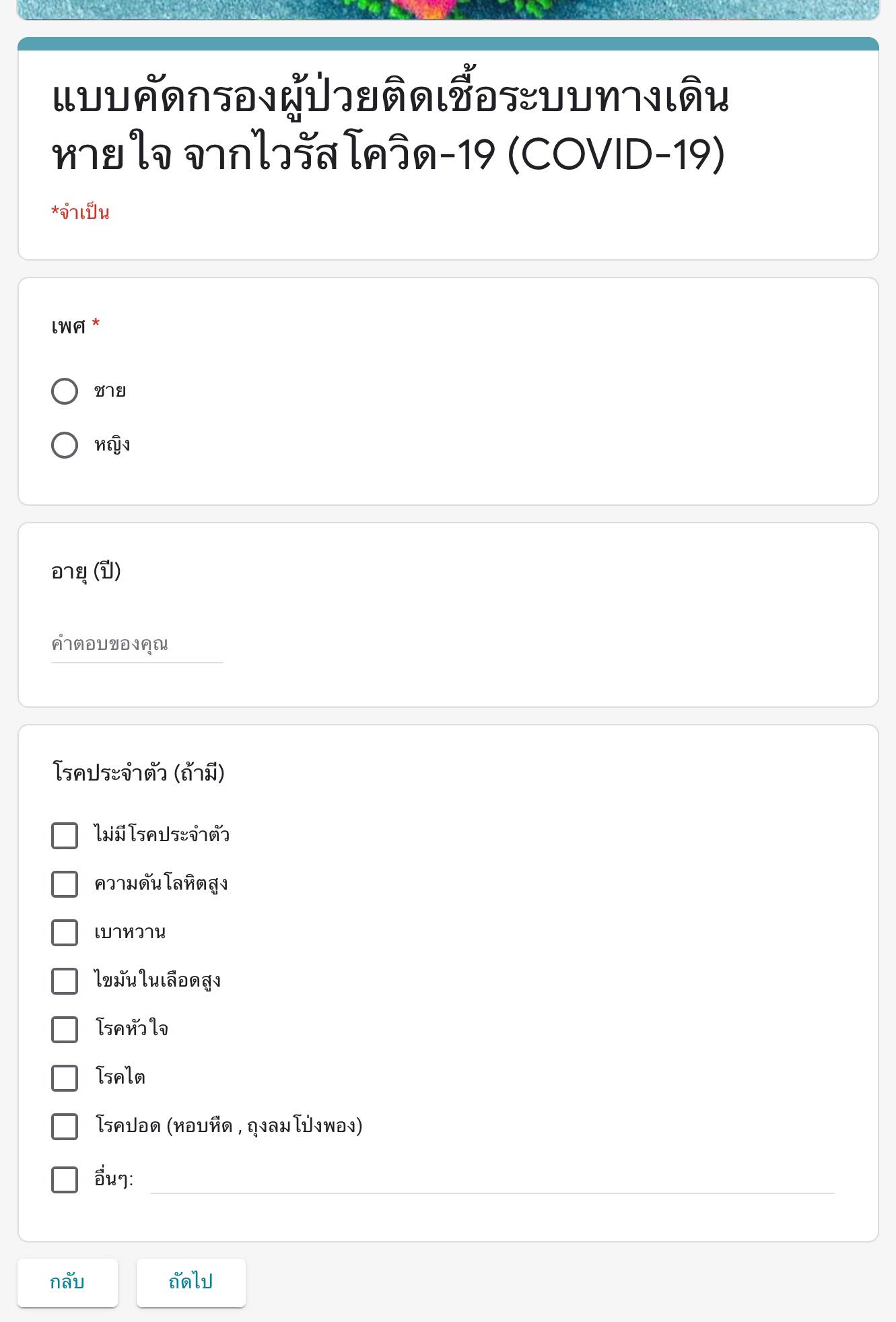Screen dimensions: 896x1322
Task: Check ความดันโลหิตสูง checkbox
Action: click(65, 884)
